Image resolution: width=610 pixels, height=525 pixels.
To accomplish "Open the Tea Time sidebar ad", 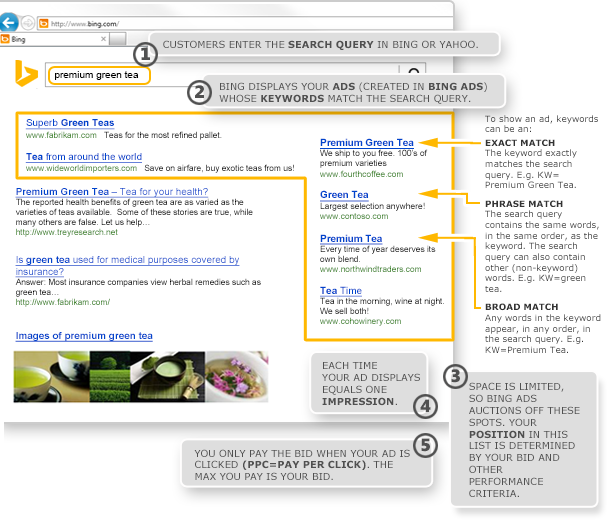I will point(341,290).
